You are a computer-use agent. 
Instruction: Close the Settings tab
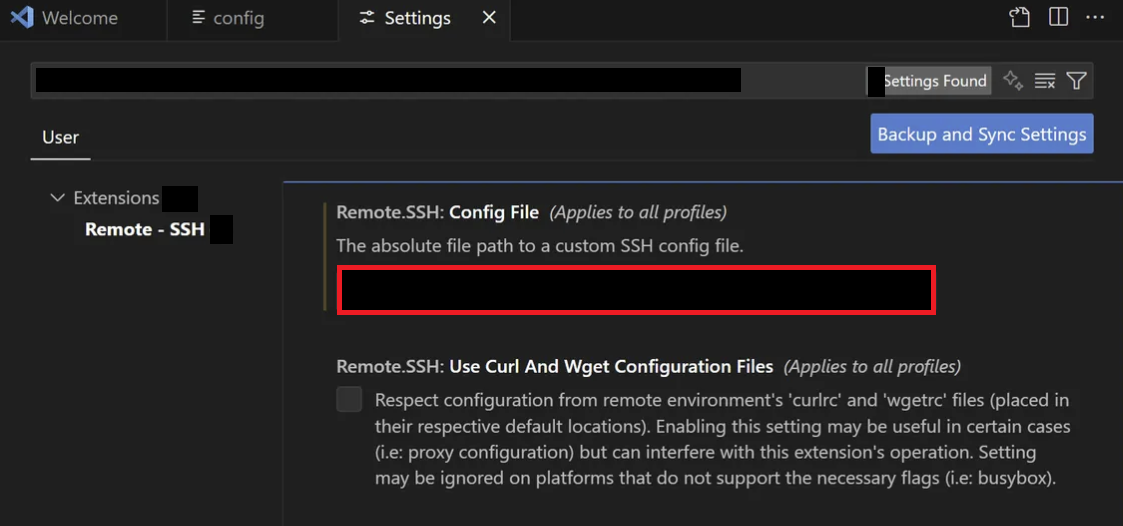click(x=489, y=18)
